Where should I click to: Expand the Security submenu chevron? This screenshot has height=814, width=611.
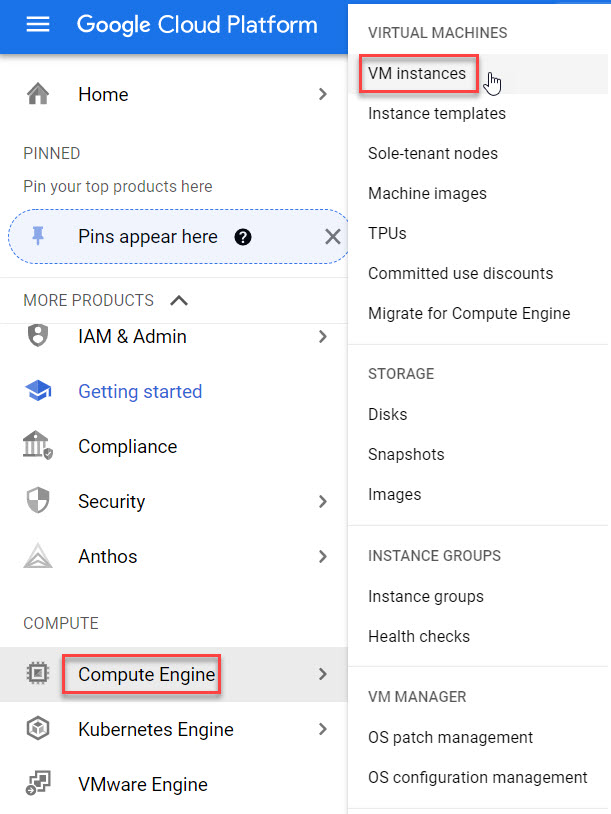coord(322,501)
